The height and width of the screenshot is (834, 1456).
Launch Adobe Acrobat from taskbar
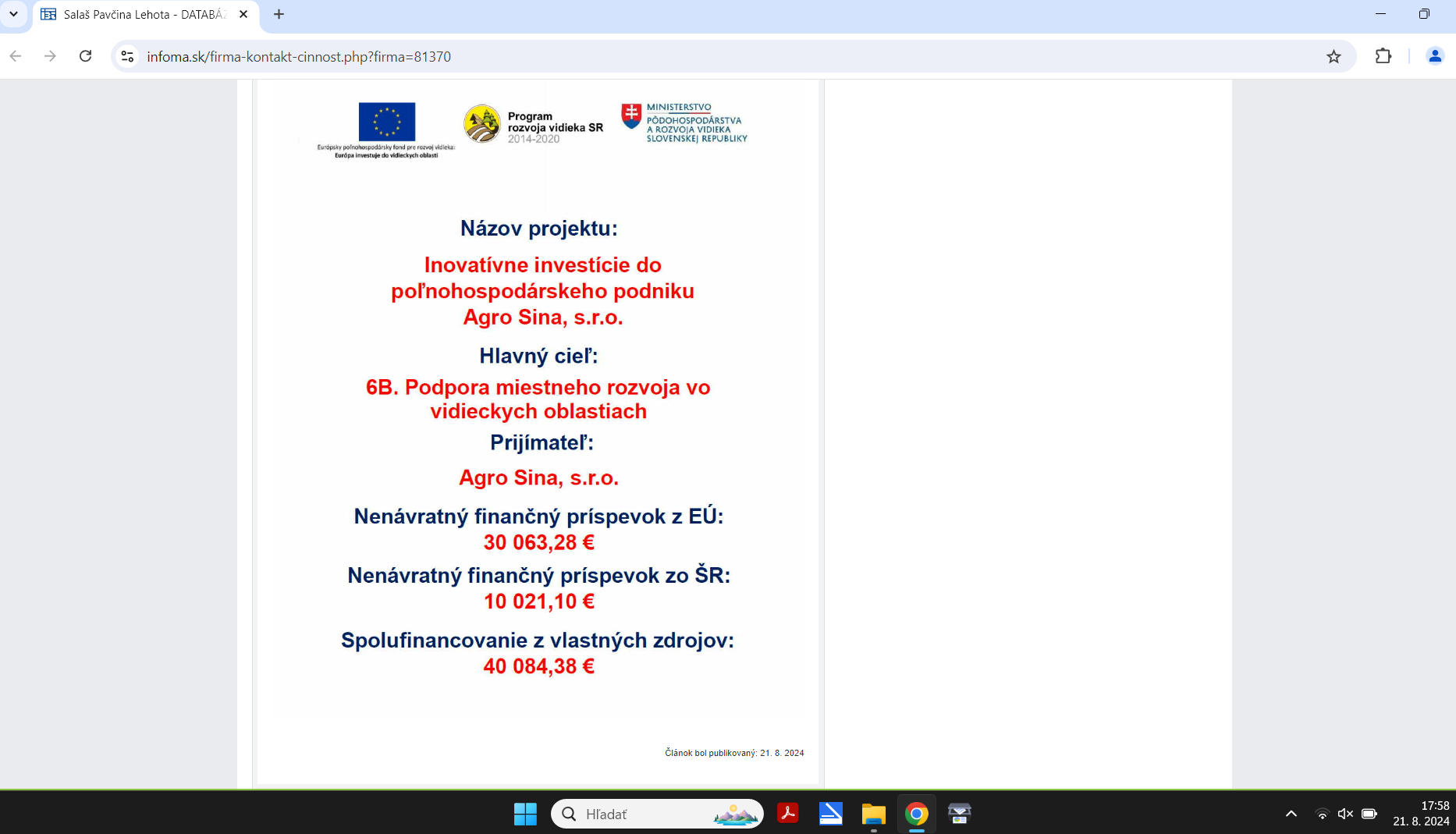pos(788,814)
